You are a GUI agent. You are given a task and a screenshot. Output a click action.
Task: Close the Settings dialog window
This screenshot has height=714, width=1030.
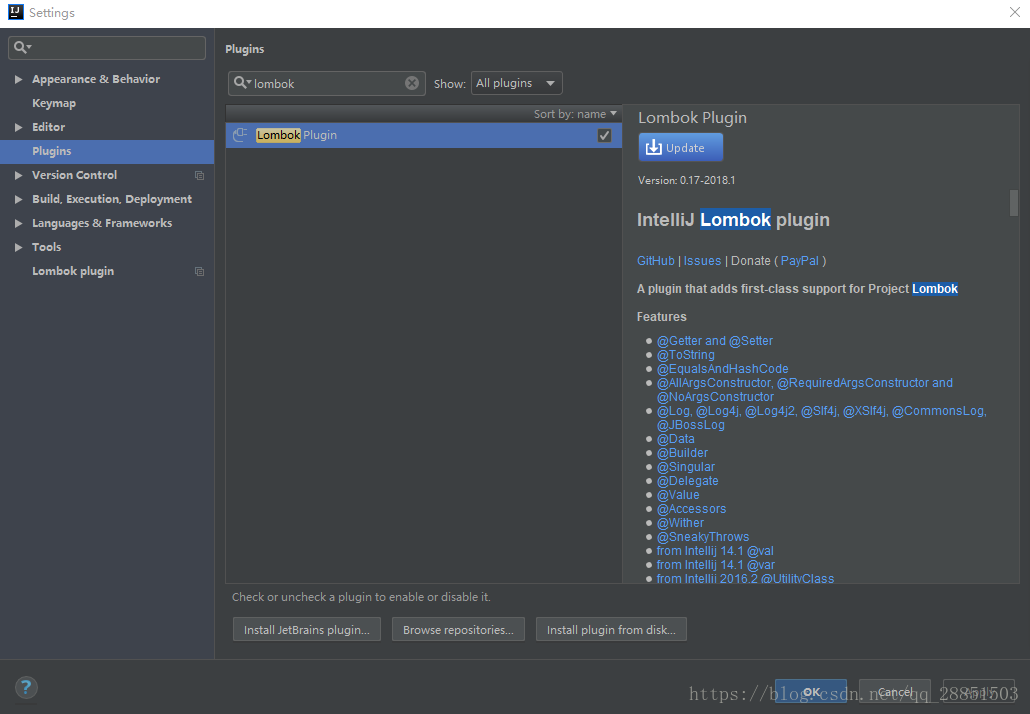(1014, 12)
